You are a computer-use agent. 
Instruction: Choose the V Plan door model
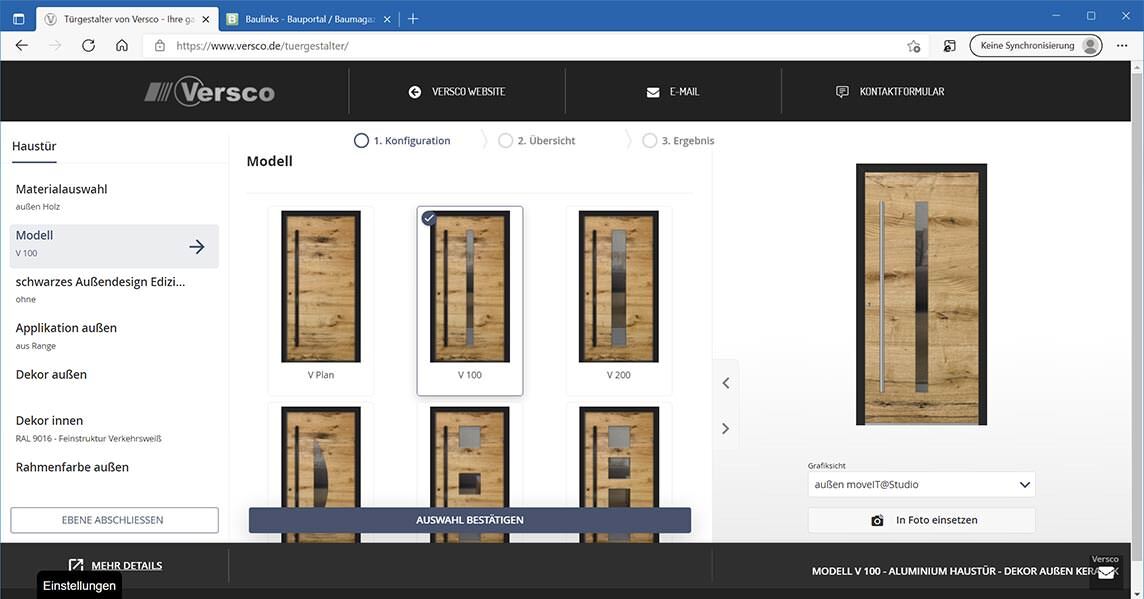click(x=321, y=300)
